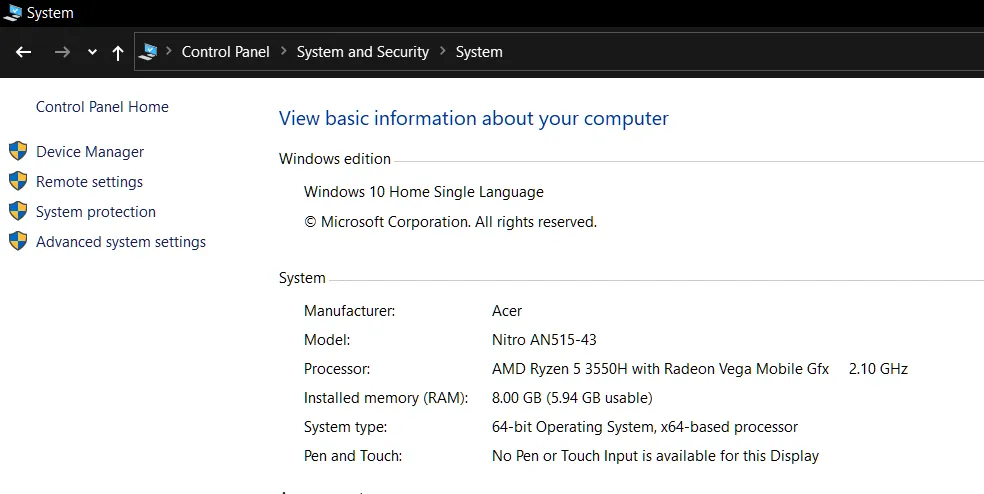
Task: Click the shield icon beside Remote settings
Action: [18, 181]
